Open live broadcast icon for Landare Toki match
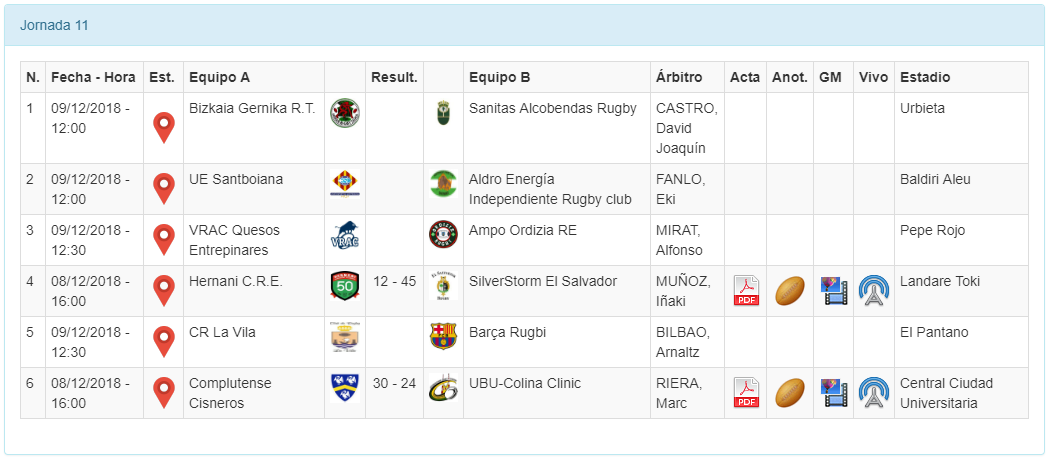This screenshot has width=1048, height=459. point(873,291)
